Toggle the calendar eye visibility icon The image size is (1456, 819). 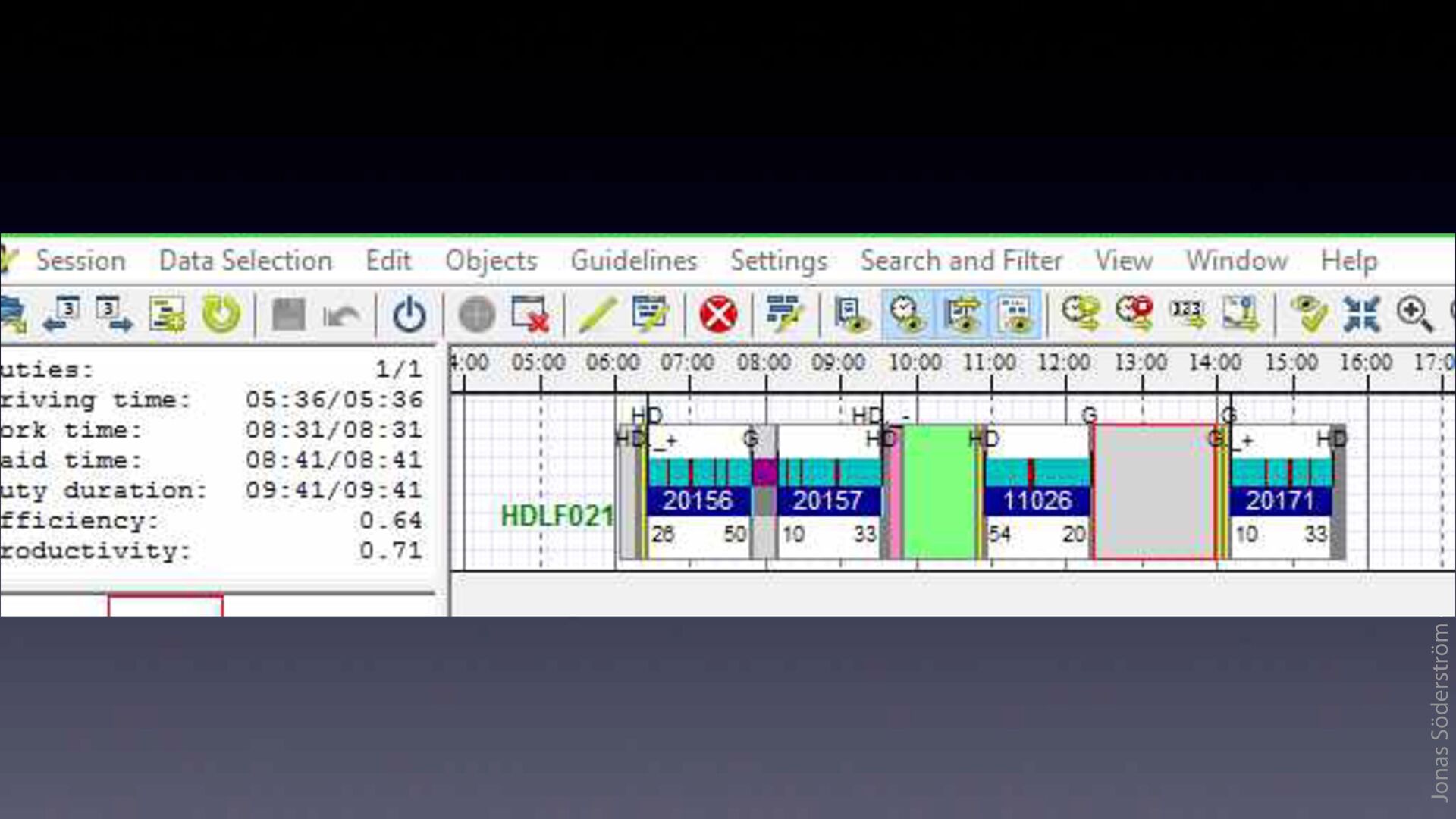[1015, 314]
